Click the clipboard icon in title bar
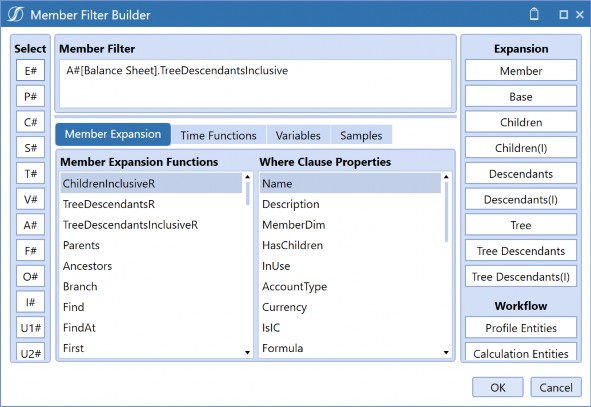 coord(534,14)
